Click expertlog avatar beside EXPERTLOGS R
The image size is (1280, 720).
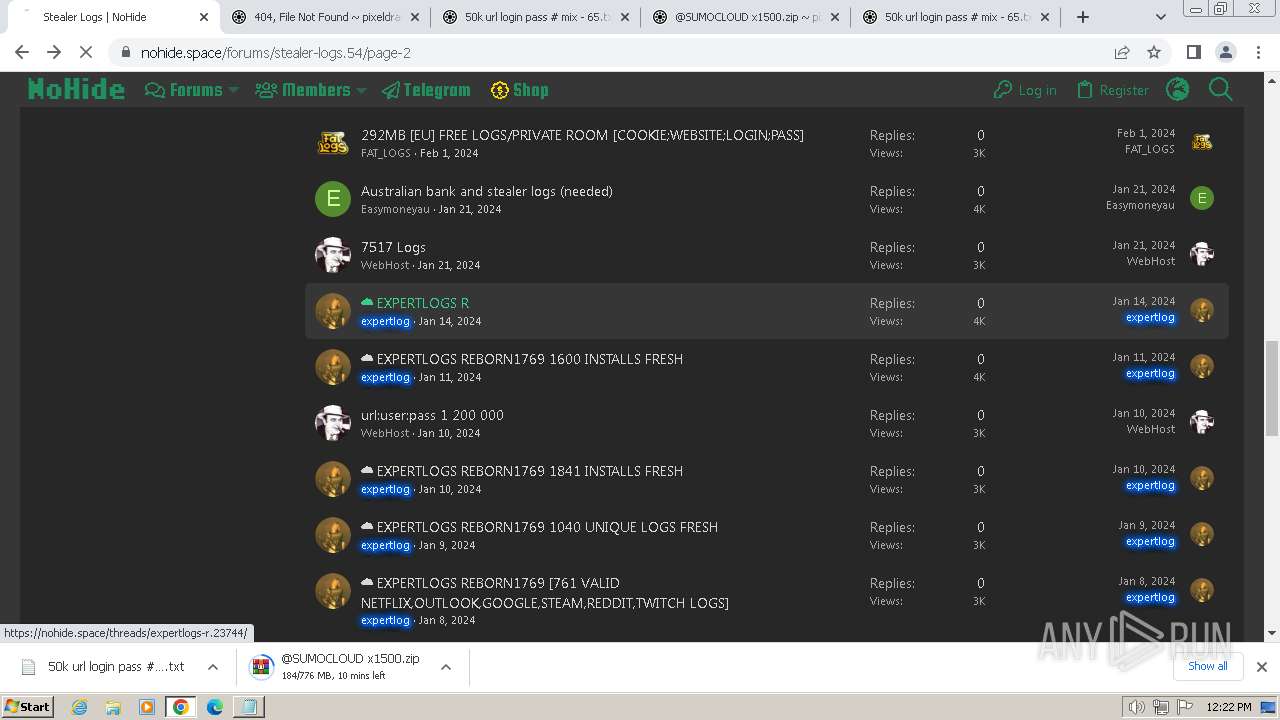pos(332,311)
